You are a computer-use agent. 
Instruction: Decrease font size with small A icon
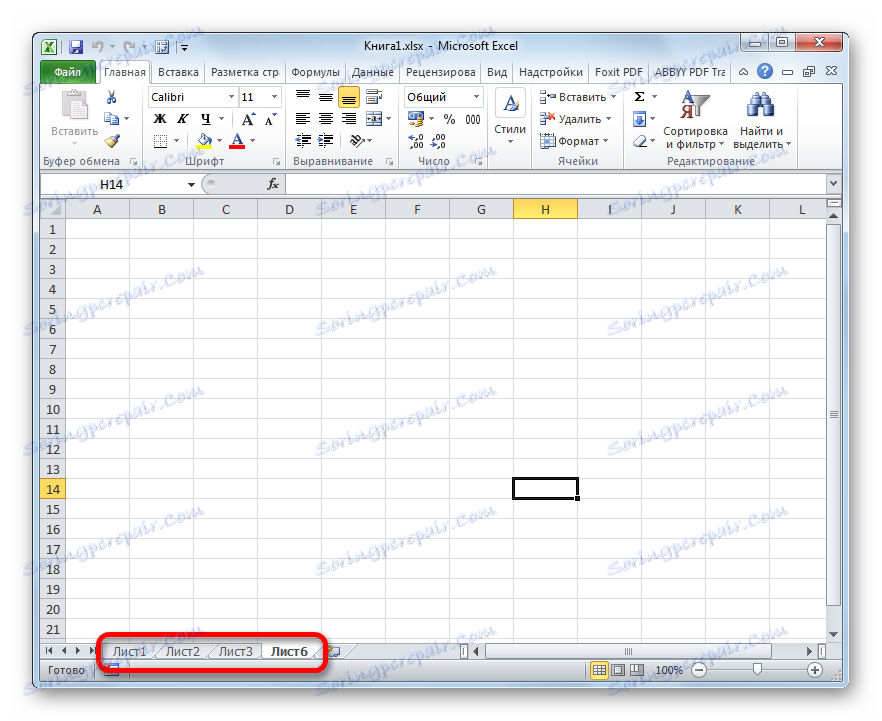[x=271, y=119]
